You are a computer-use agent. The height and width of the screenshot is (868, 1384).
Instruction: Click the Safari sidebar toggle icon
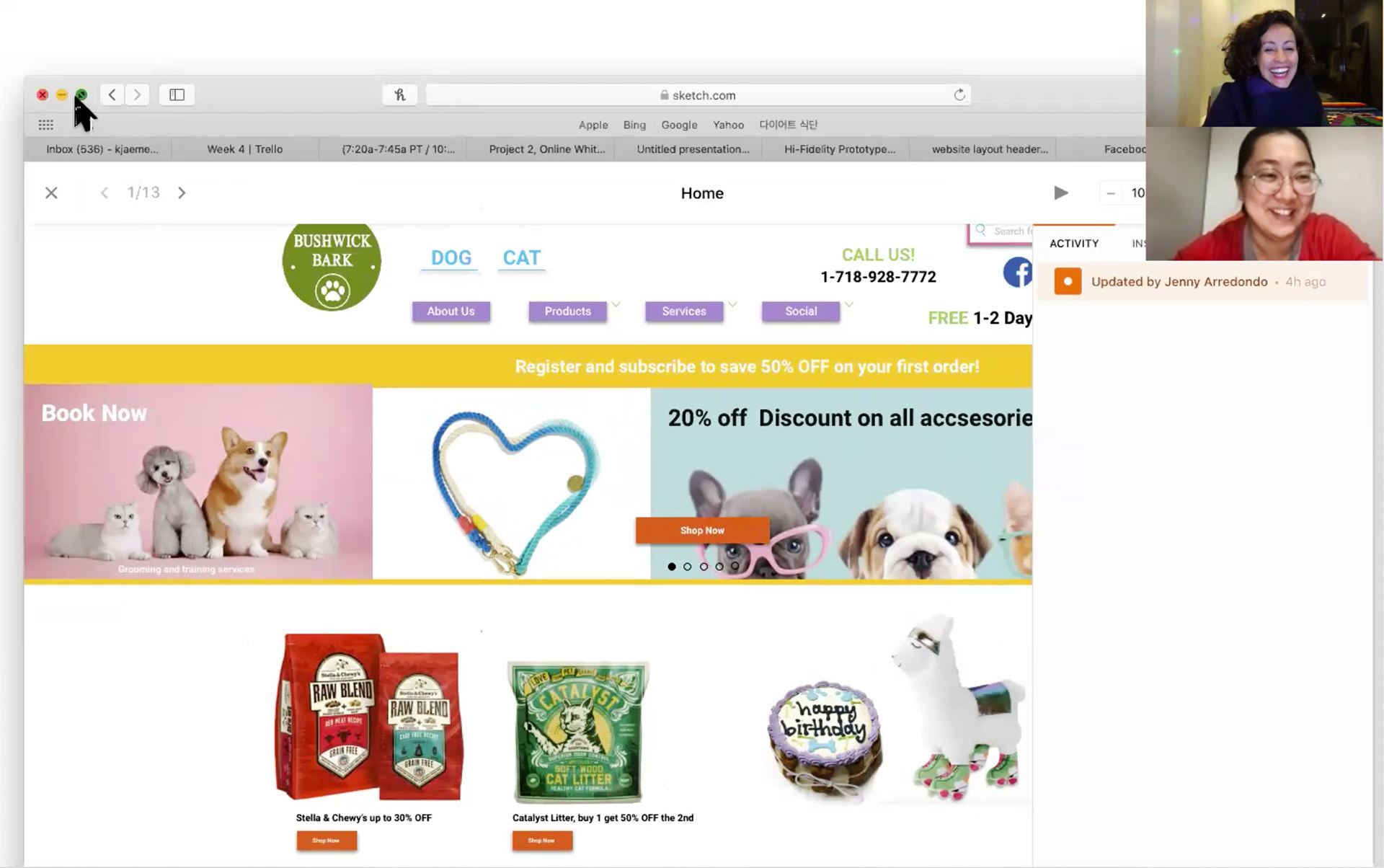coord(177,94)
